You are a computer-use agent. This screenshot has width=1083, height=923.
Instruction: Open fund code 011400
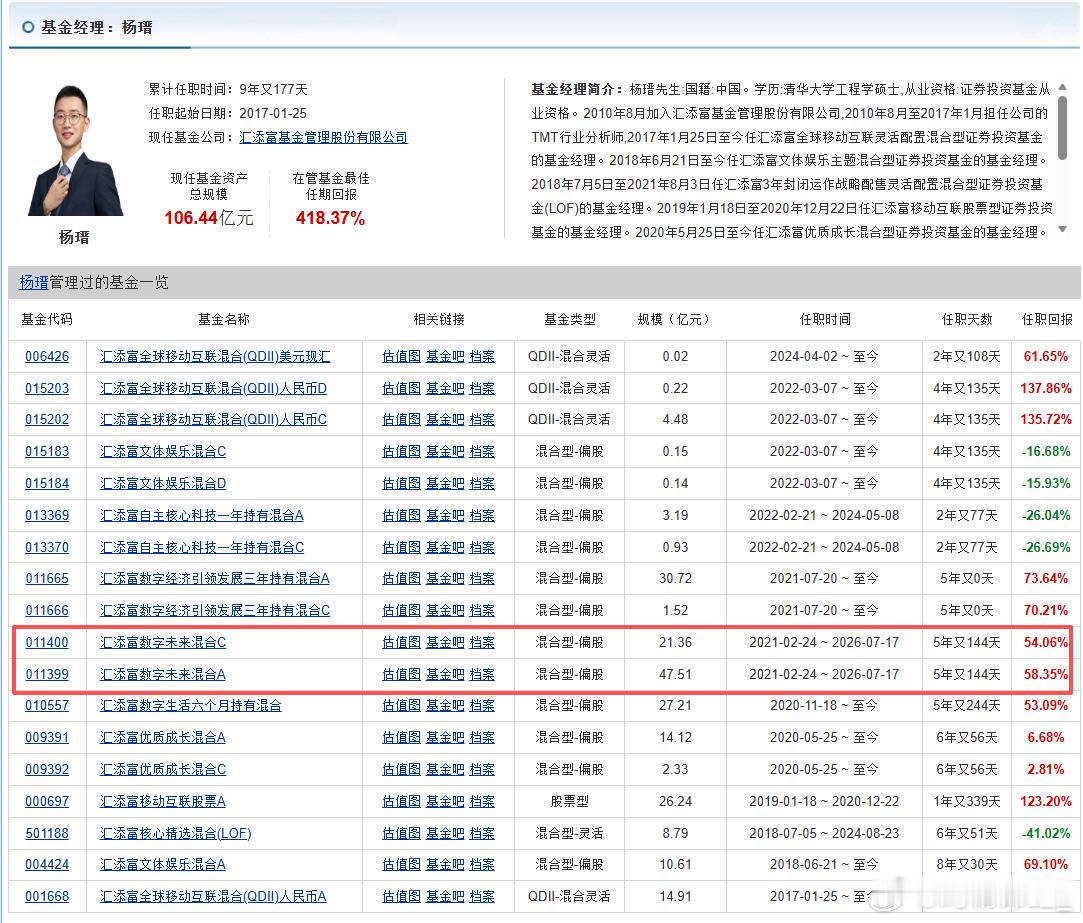(47, 643)
